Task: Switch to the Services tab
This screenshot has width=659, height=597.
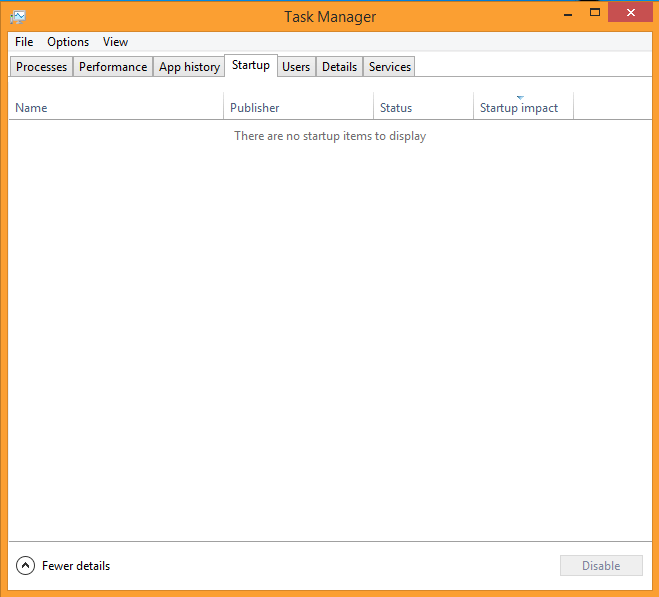Action: [x=389, y=67]
